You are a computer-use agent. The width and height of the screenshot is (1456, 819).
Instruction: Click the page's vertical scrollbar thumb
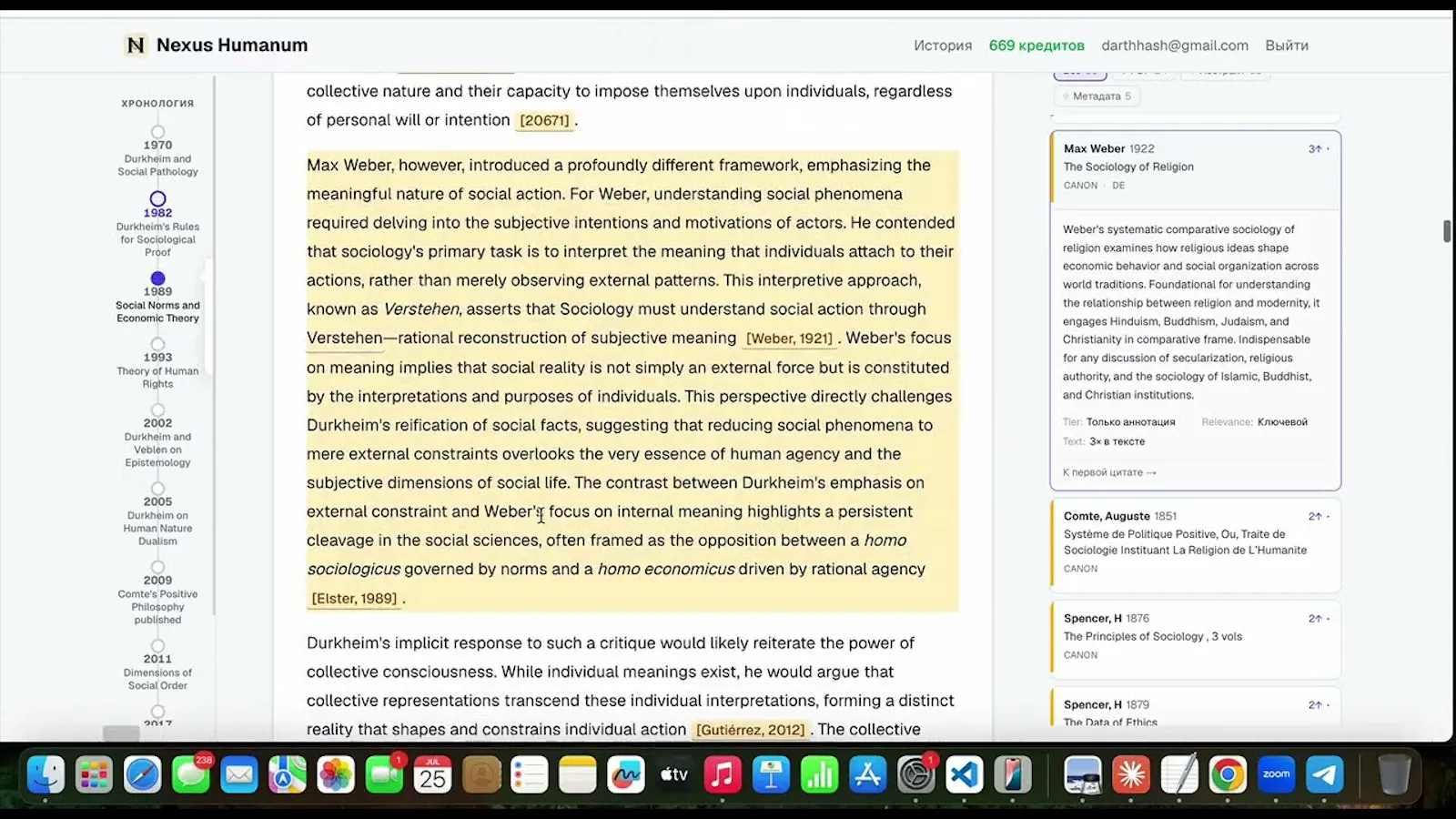pyautogui.click(x=1447, y=231)
